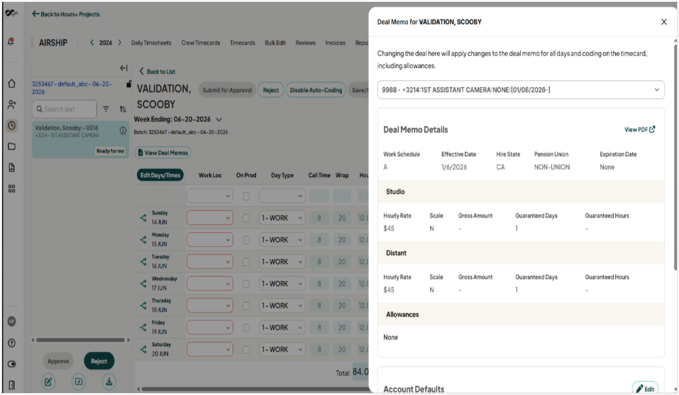Go back to Hours+ Projects
Image resolution: width=679 pixels, height=395 pixels.
coord(66,14)
